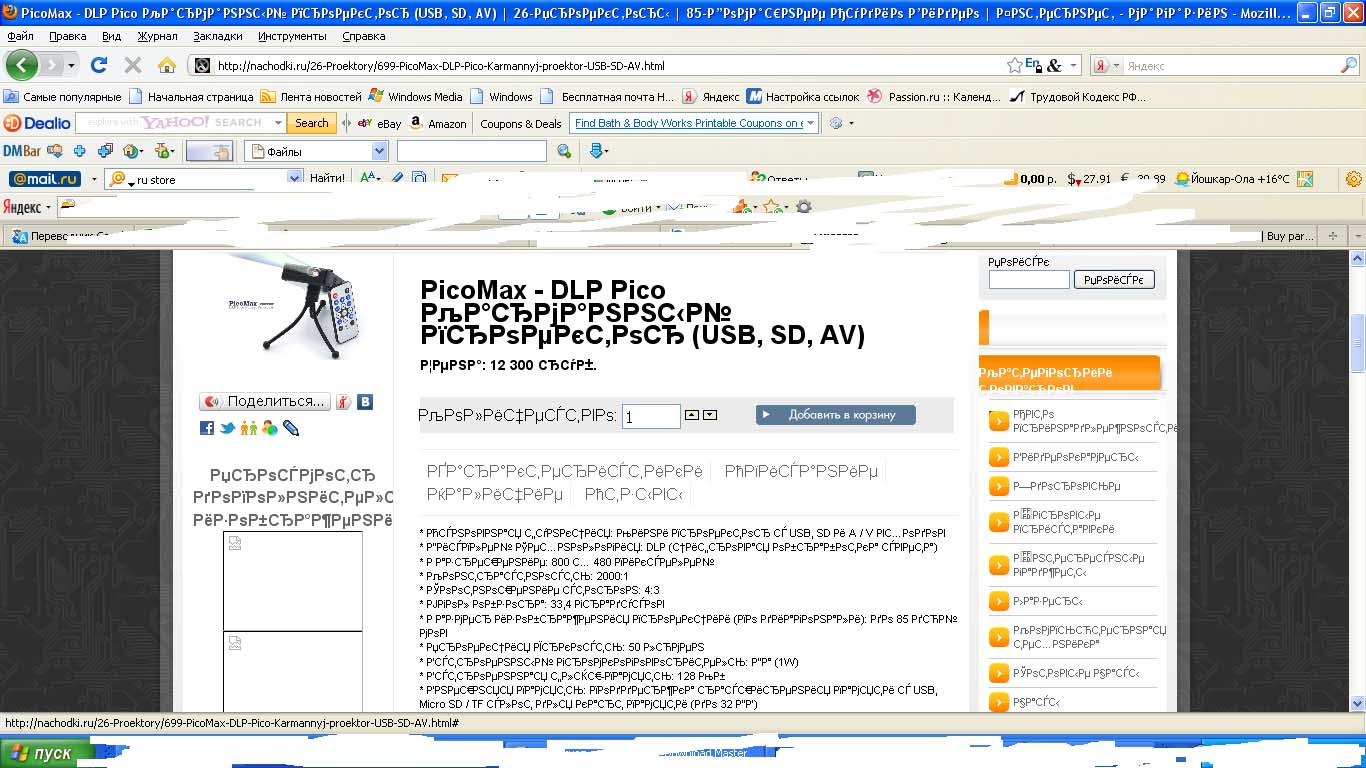Add product with Добавить в корзину button
The height and width of the screenshot is (768, 1366).
pyautogui.click(x=835, y=414)
